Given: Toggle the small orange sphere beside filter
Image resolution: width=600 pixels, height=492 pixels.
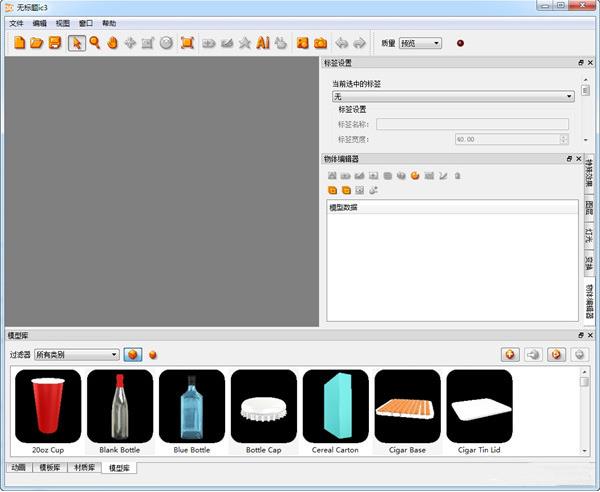Looking at the screenshot, I should pyautogui.click(x=153, y=354).
